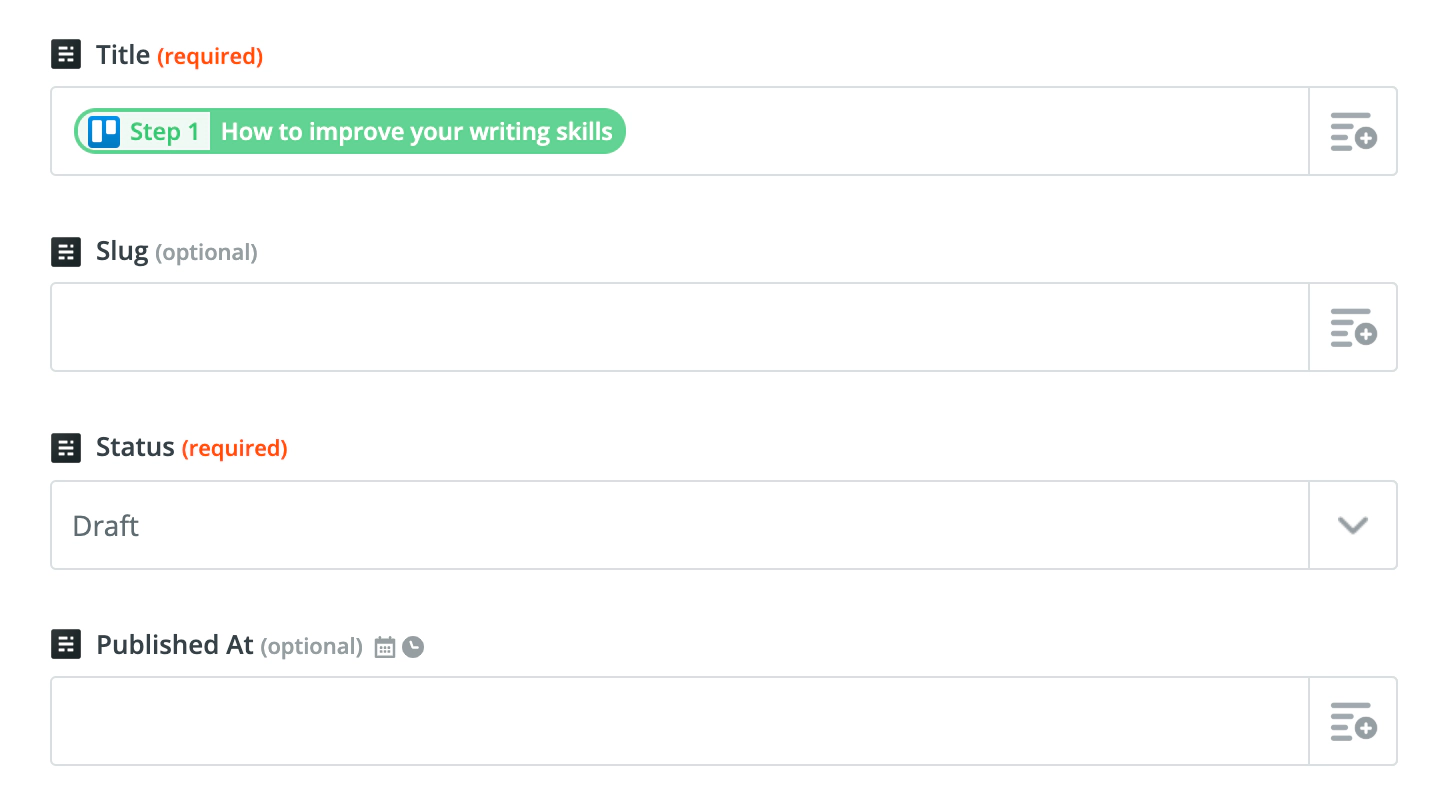Click empty area of Title input after the pill

[960, 132]
